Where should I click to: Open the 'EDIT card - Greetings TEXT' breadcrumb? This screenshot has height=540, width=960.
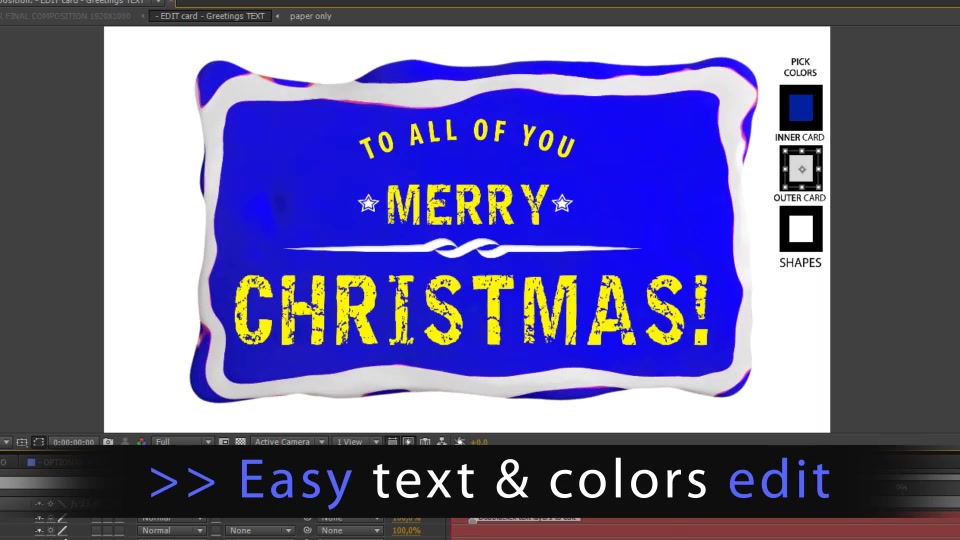tap(211, 16)
